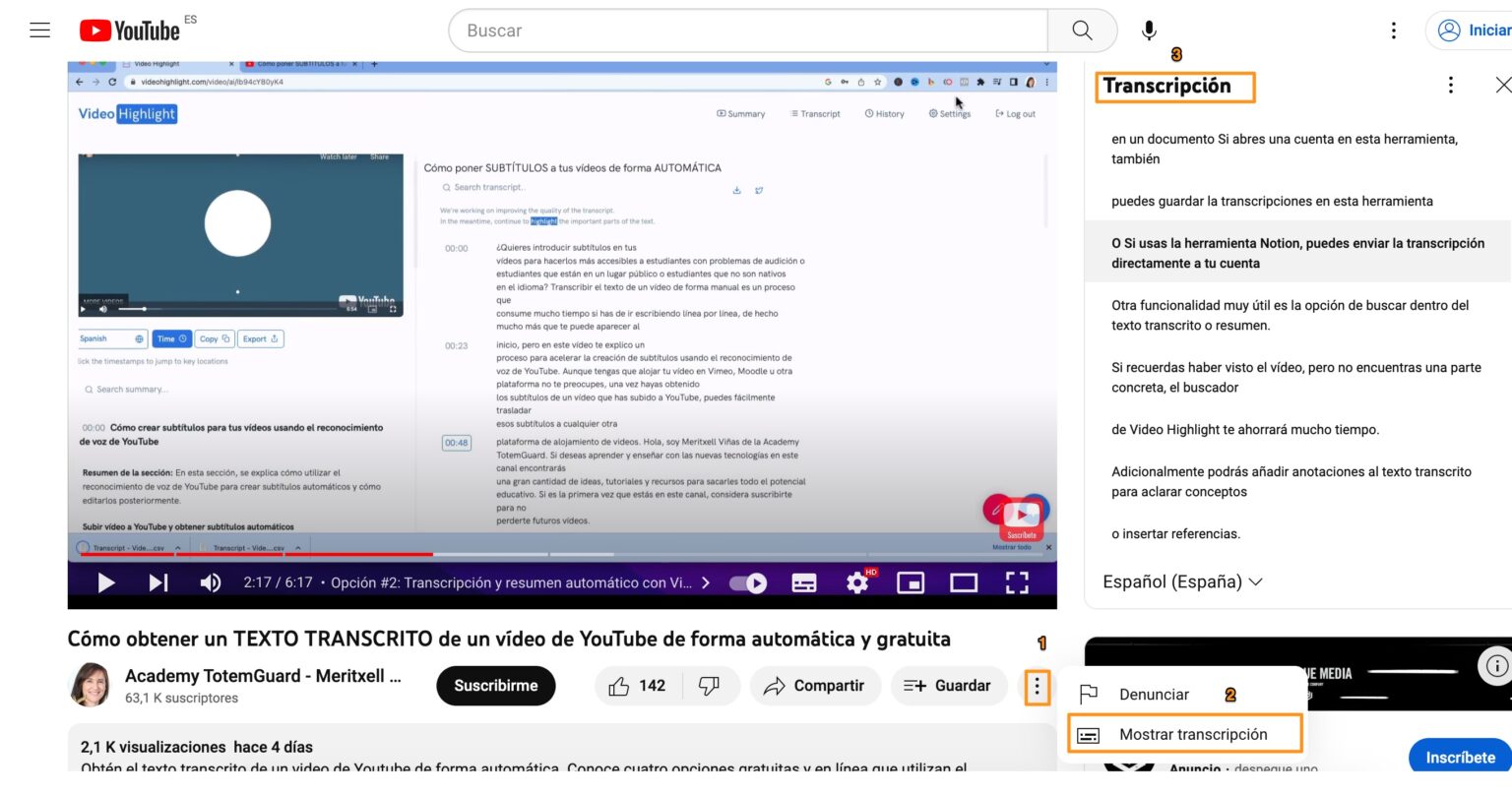Enter fullscreen on the video player
The width and height of the screenshot is (1512, 794).
(x=1016, y=582)
